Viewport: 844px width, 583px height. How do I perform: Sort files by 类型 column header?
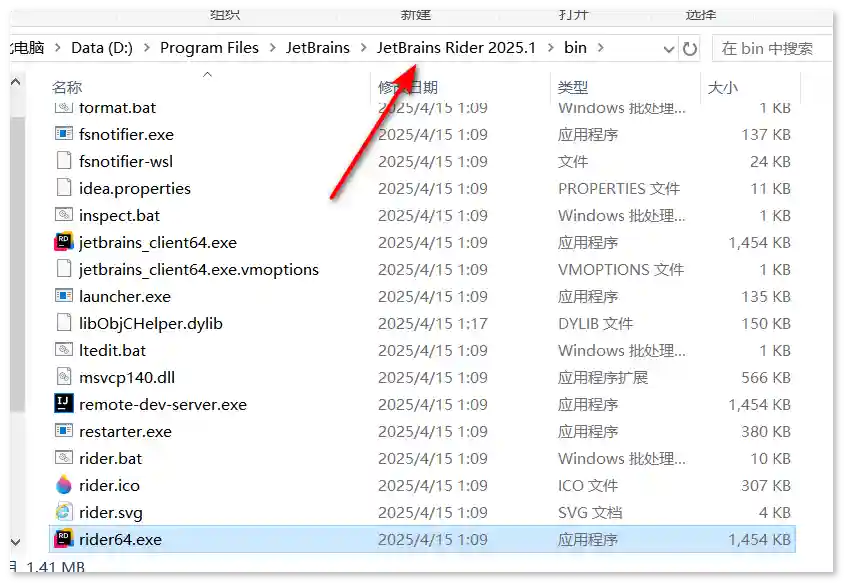572,88
